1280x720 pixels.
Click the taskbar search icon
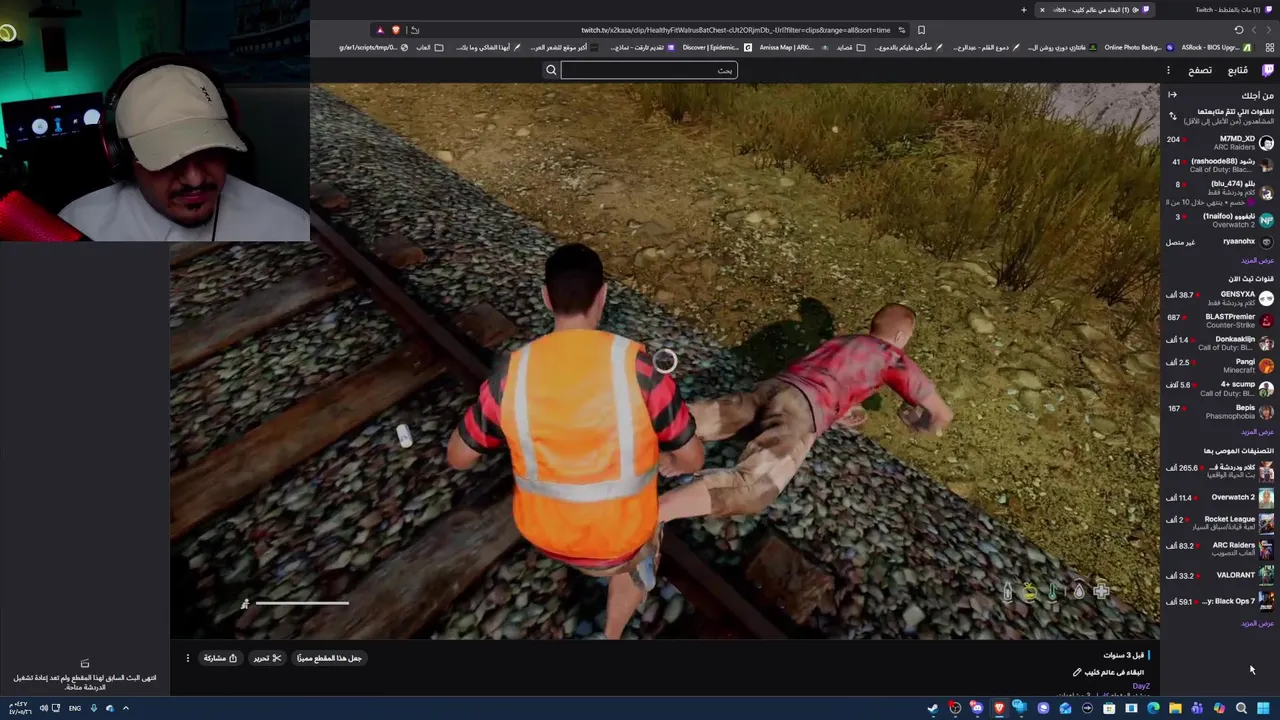[1241, 709]
